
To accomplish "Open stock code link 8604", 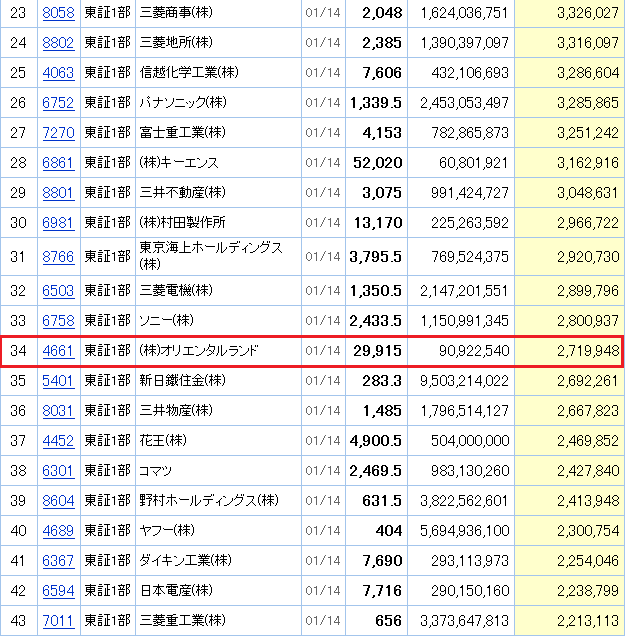I will (x=58, y=501).
